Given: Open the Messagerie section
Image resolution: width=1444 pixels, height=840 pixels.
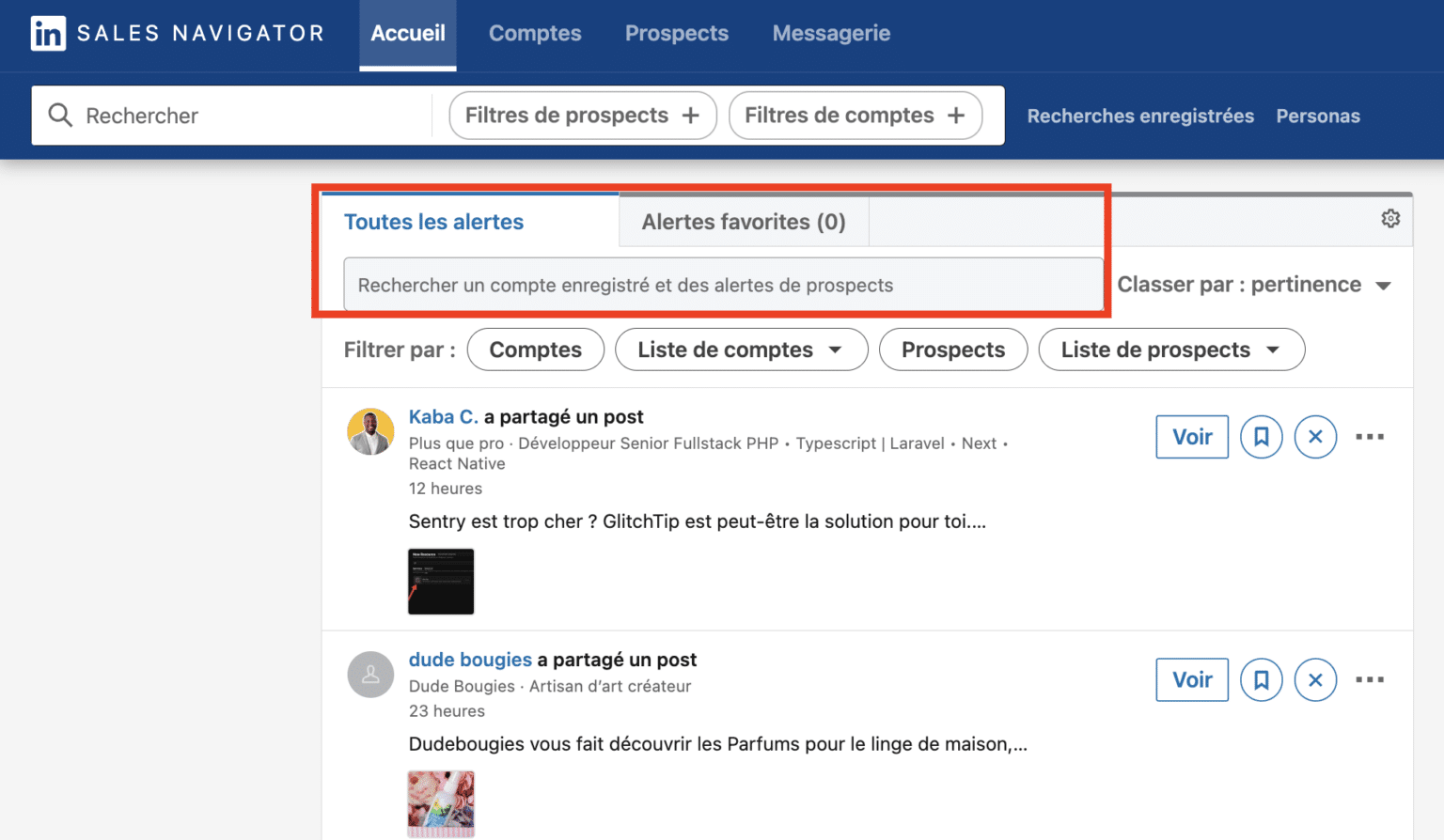Looking at the screenshot, I should (x=831, y=33).
